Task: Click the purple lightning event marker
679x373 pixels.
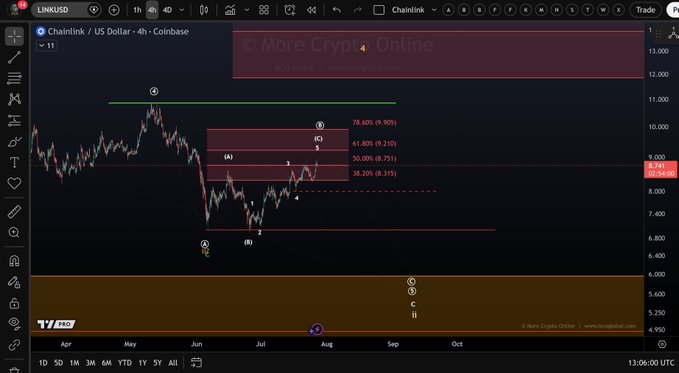Action: point(317,330)
